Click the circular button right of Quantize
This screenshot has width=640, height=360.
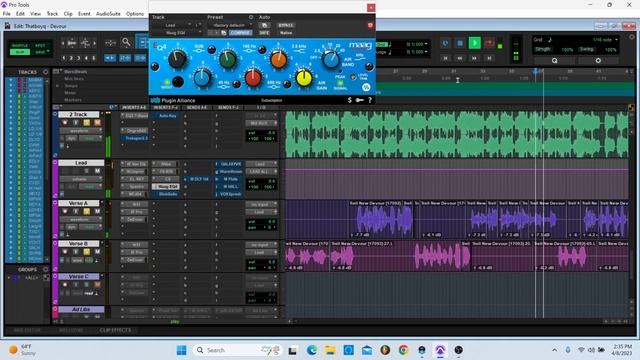(x=598, y=60)
